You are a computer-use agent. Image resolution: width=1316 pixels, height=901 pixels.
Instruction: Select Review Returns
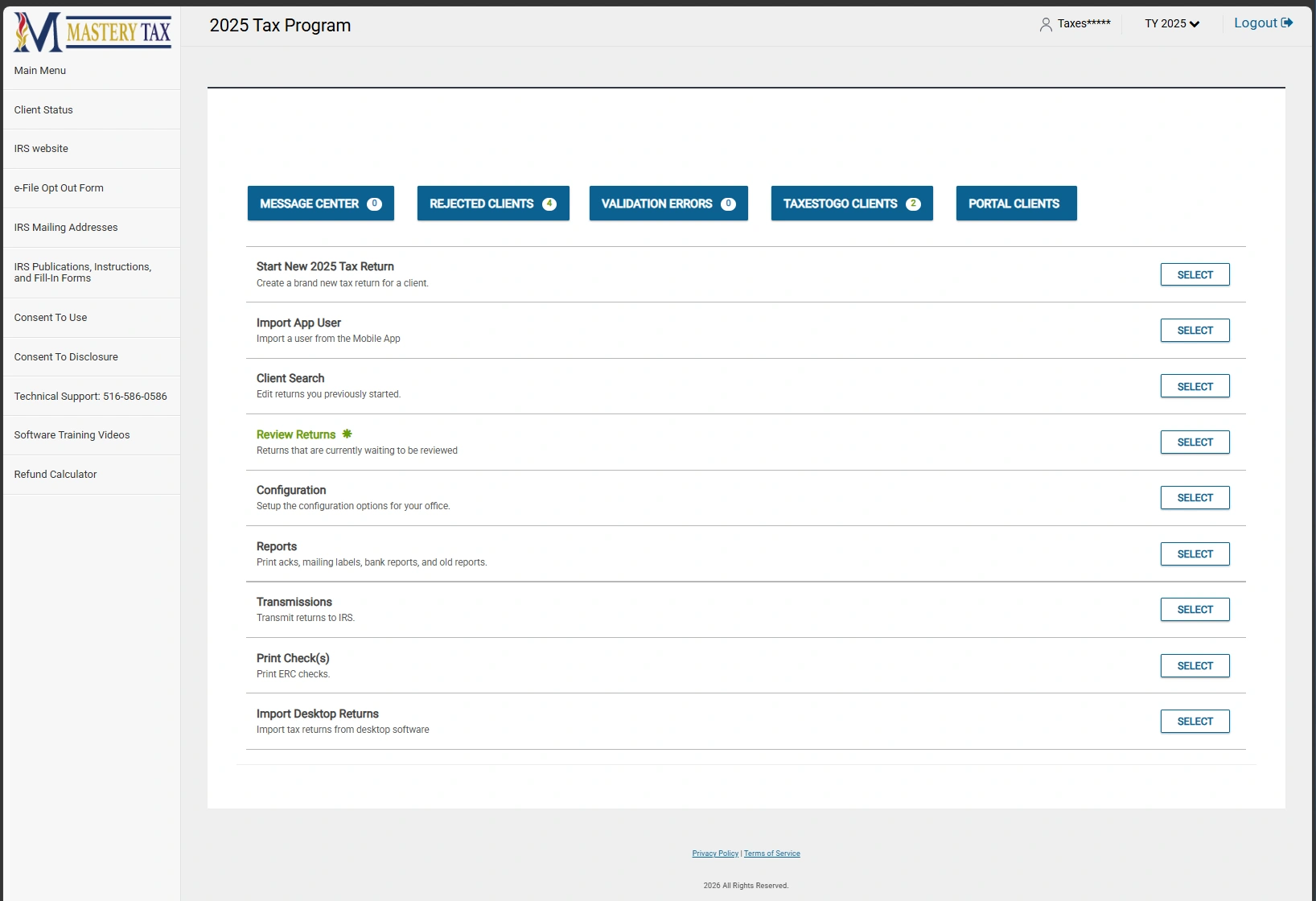(x=1195, y=442)
